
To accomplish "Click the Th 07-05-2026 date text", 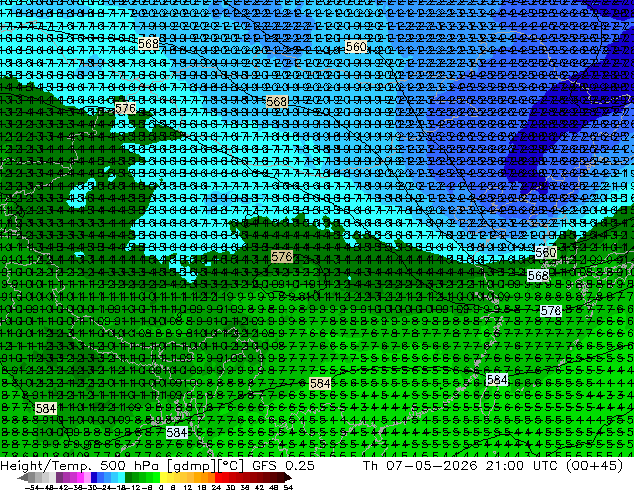I will 420,466.
